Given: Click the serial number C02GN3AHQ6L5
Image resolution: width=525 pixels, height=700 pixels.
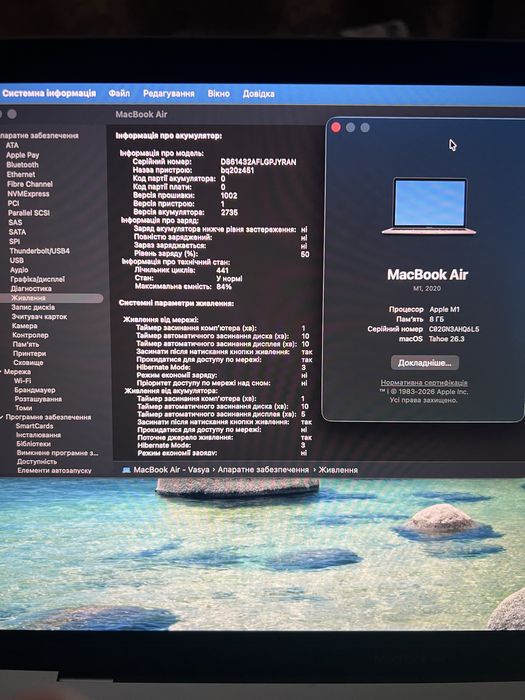Looking at the screenshot, I should coord(454,329).
